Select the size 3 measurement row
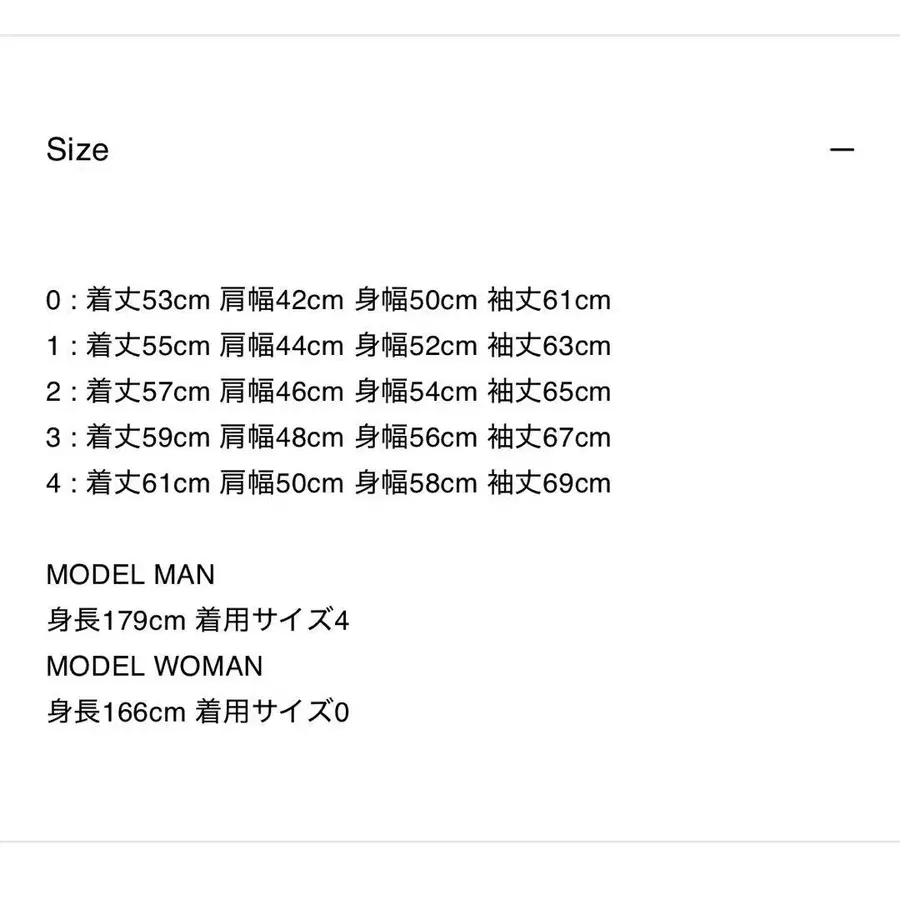 (330, 437)
